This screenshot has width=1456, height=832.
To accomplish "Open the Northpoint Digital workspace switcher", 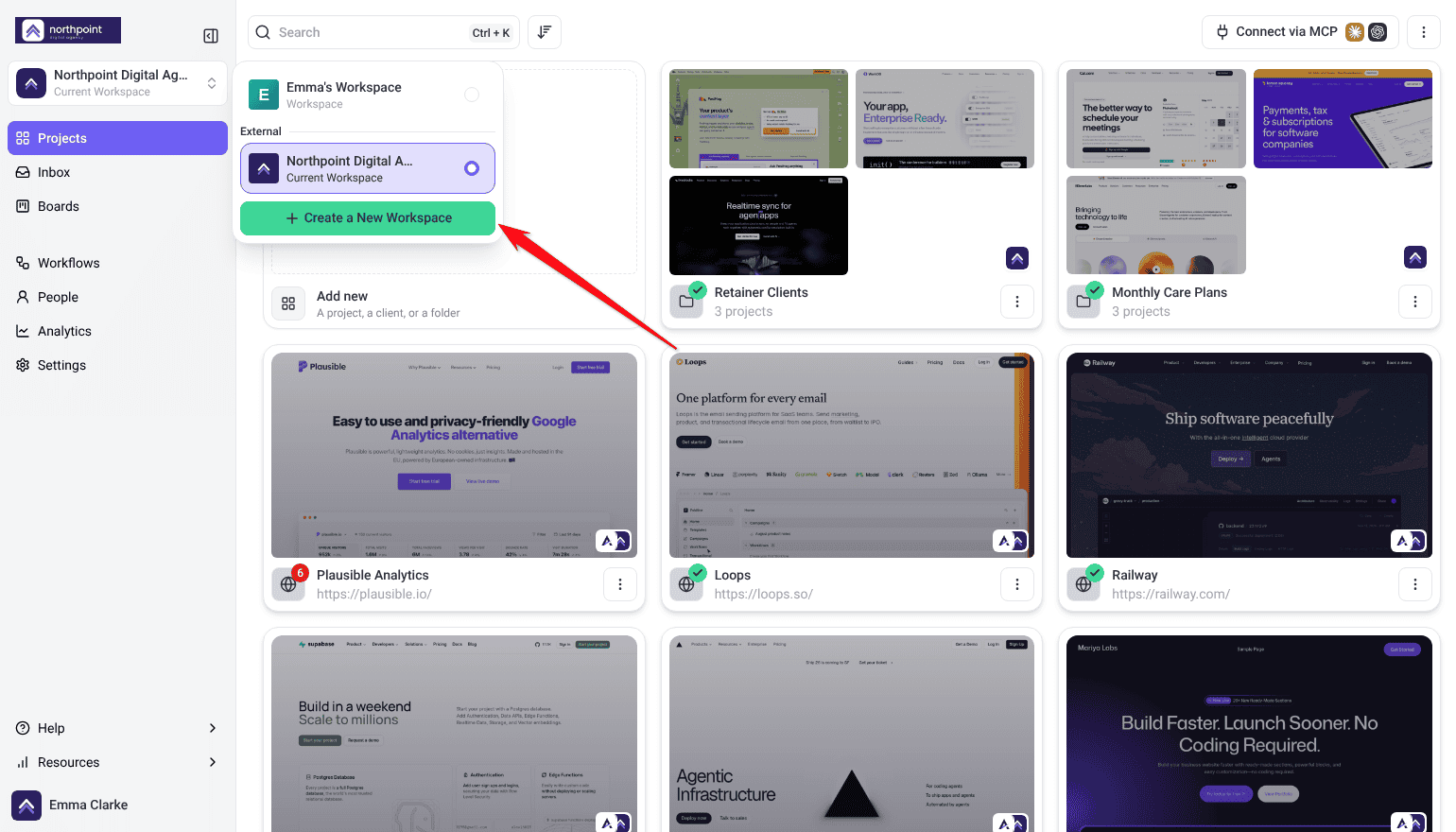I will pyautogui.click(x=117, y=83).
